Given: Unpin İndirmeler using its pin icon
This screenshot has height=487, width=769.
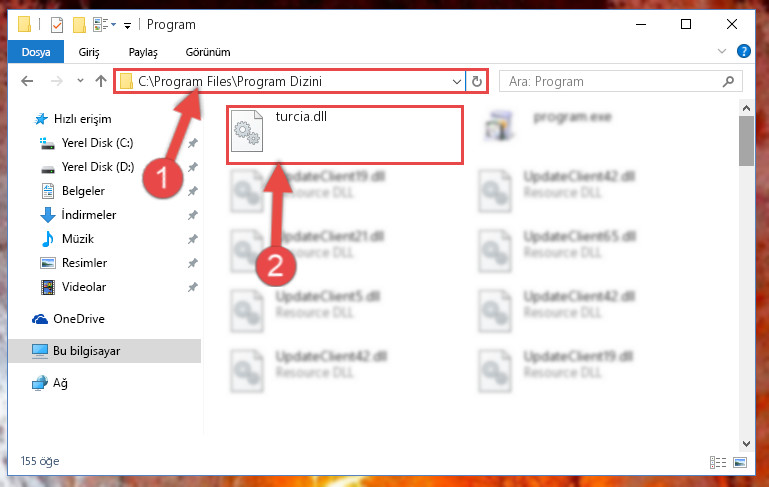Looking at the screenshot, I should tap(193, 215).
